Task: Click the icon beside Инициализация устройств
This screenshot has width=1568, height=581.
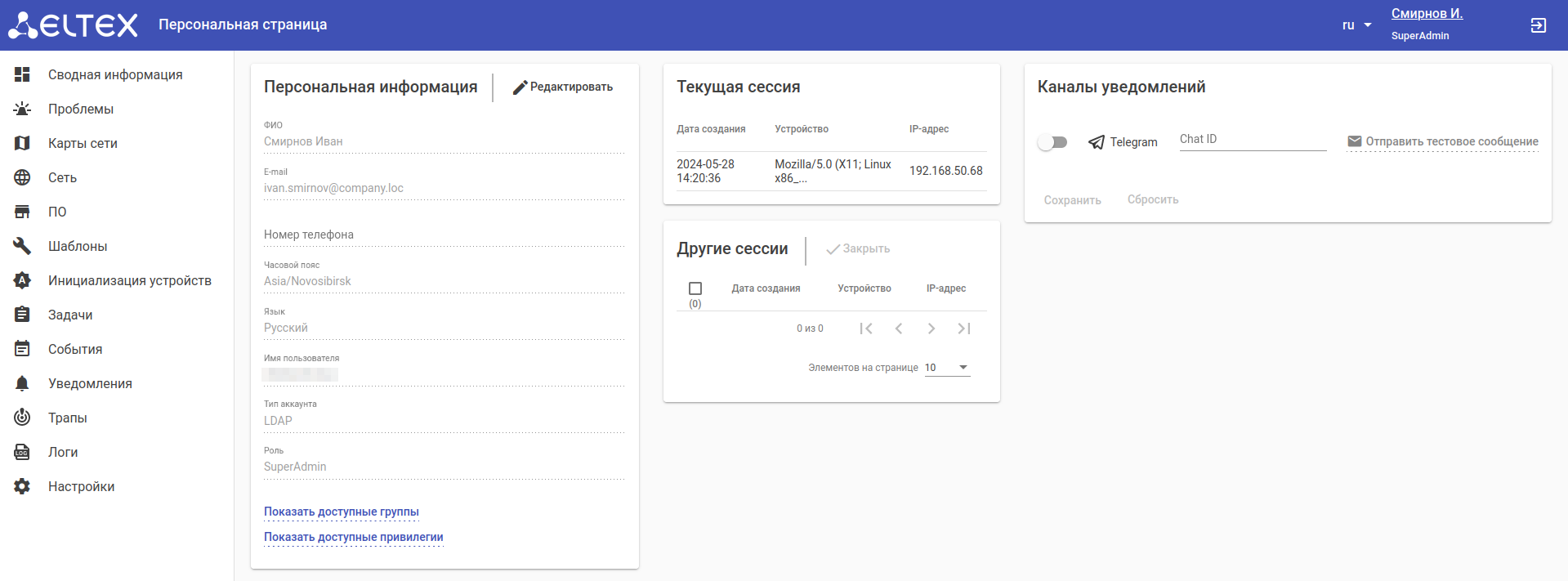Action: (22, 280)
